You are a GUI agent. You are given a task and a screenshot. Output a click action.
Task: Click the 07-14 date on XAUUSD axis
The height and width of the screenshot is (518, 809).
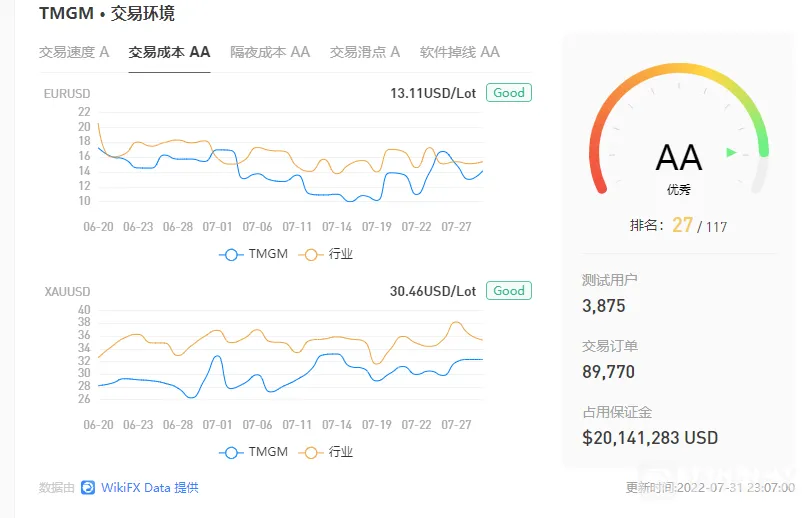(337, 425)
